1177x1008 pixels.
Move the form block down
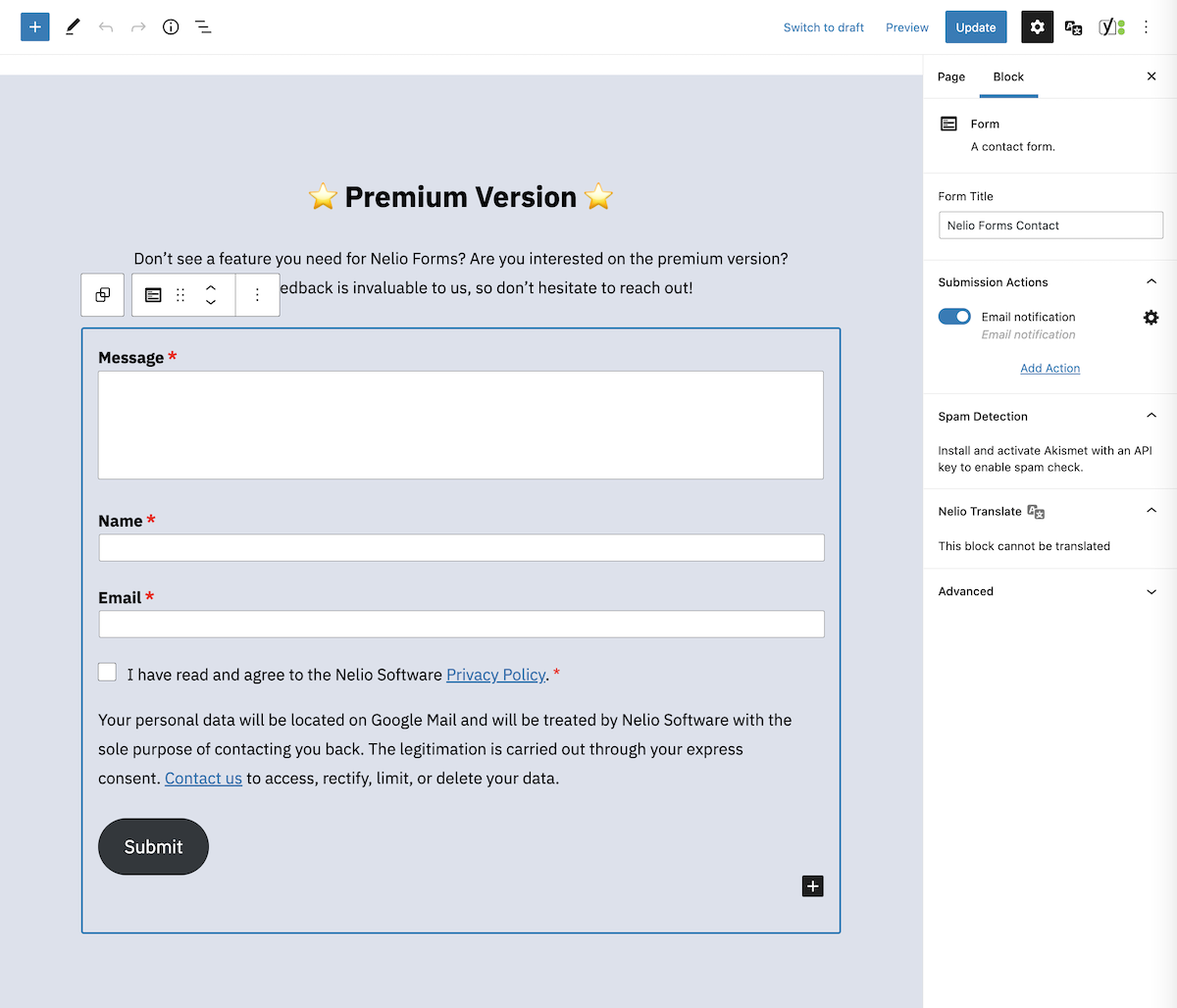(x=211, y=302)
